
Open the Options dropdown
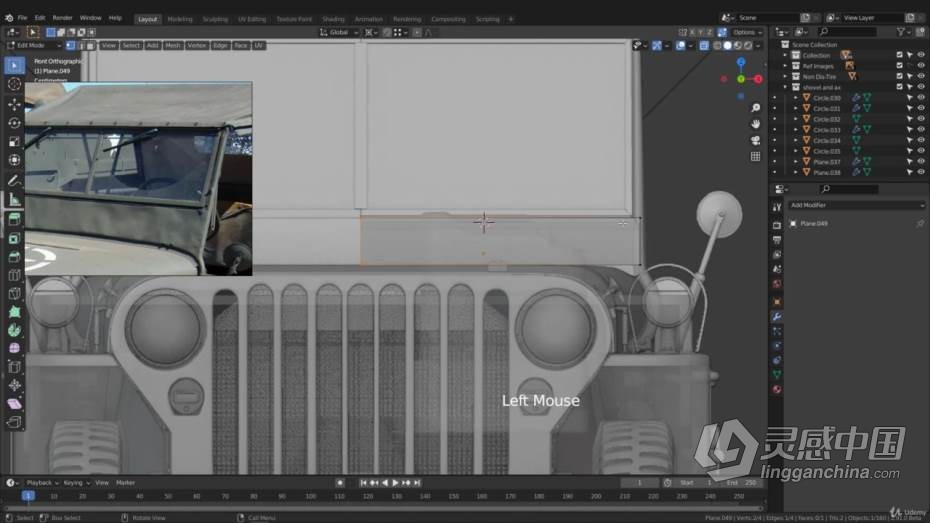[747, 33]
